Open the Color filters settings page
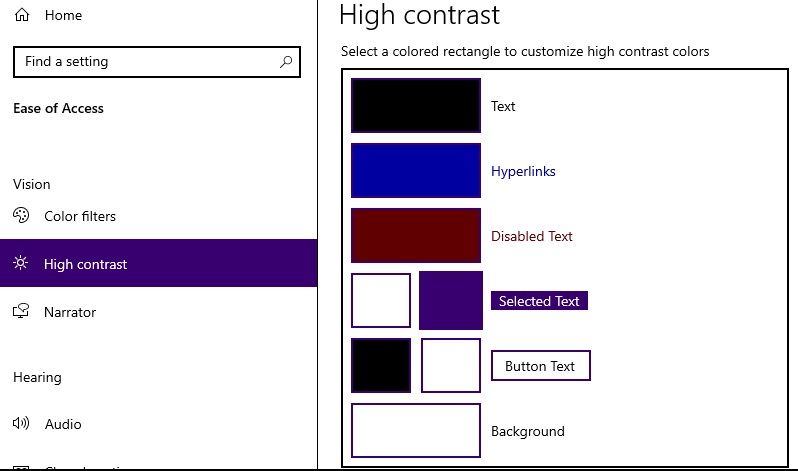The image size is (798, 471). [80, 216]
